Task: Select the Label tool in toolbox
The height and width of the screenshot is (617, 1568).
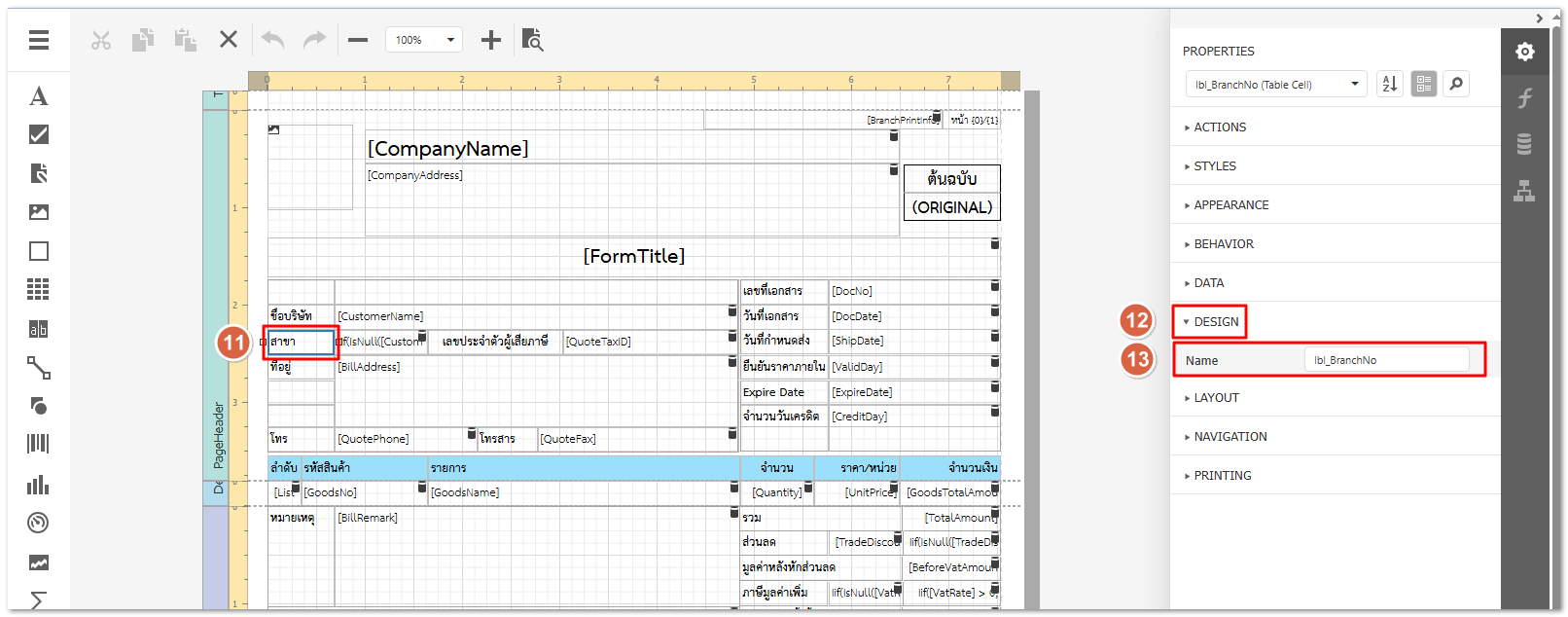Action: click(39, 95)
